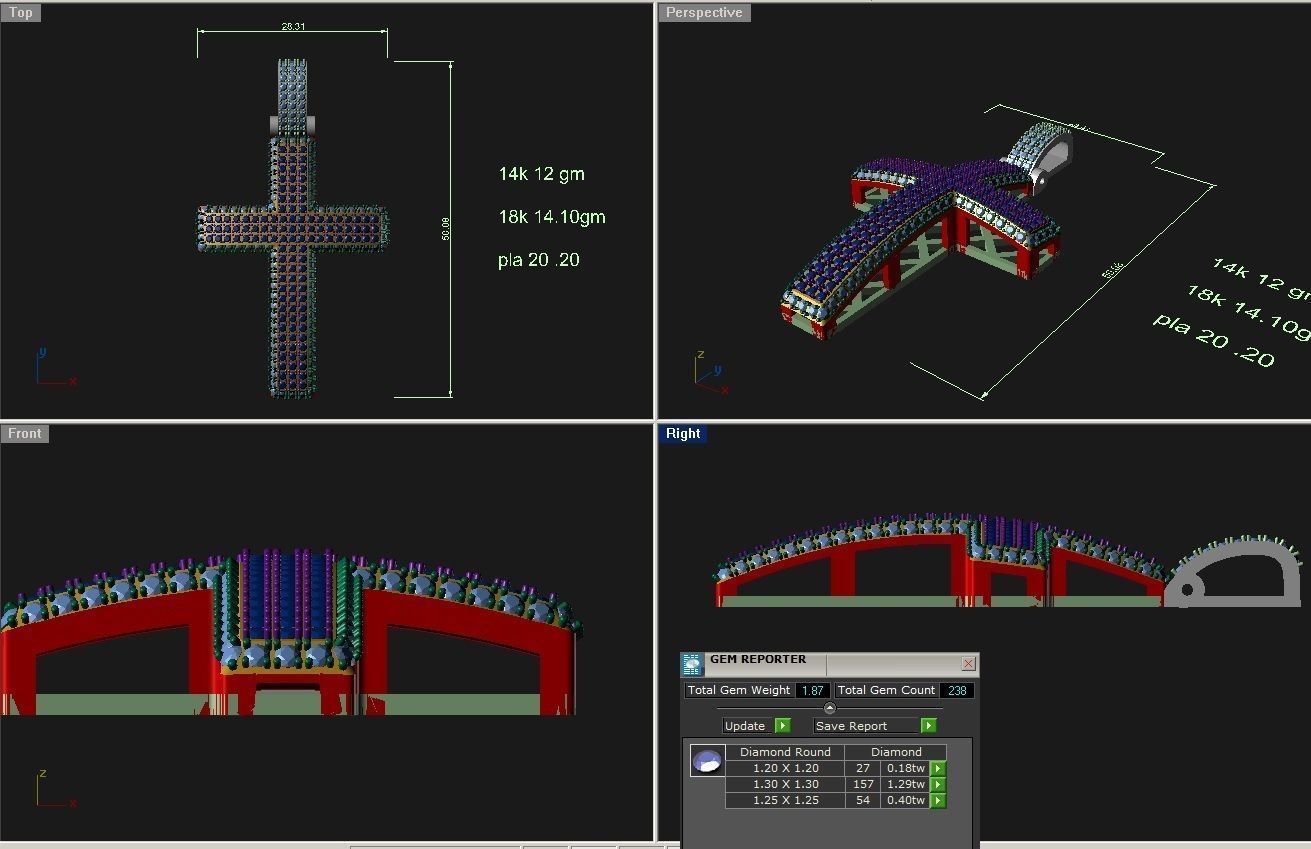Click the round diamond gem thumbnail
The width and height of the screenshot is (1311, 849).
click(708, 761)
